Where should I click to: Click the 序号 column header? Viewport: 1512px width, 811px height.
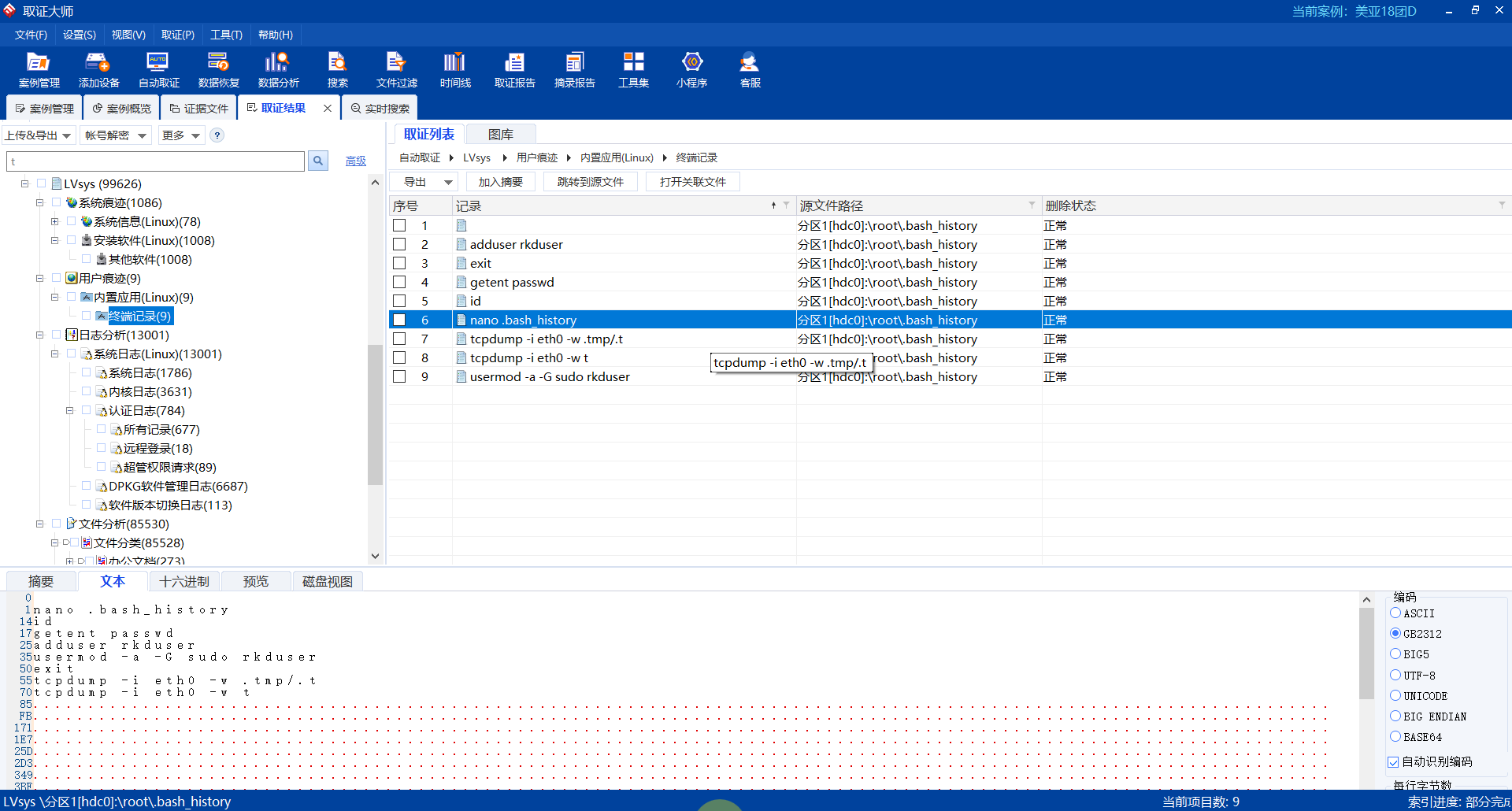[421, 206]
